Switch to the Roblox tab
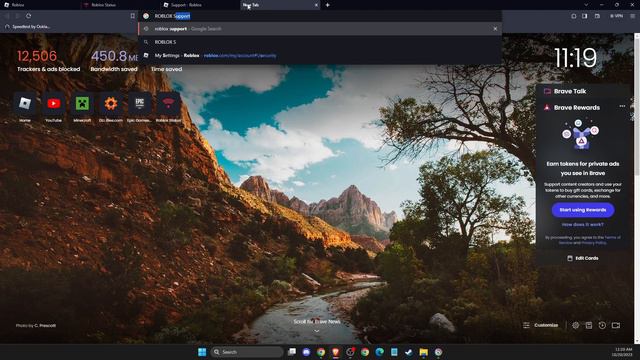 tap(39, 5)
